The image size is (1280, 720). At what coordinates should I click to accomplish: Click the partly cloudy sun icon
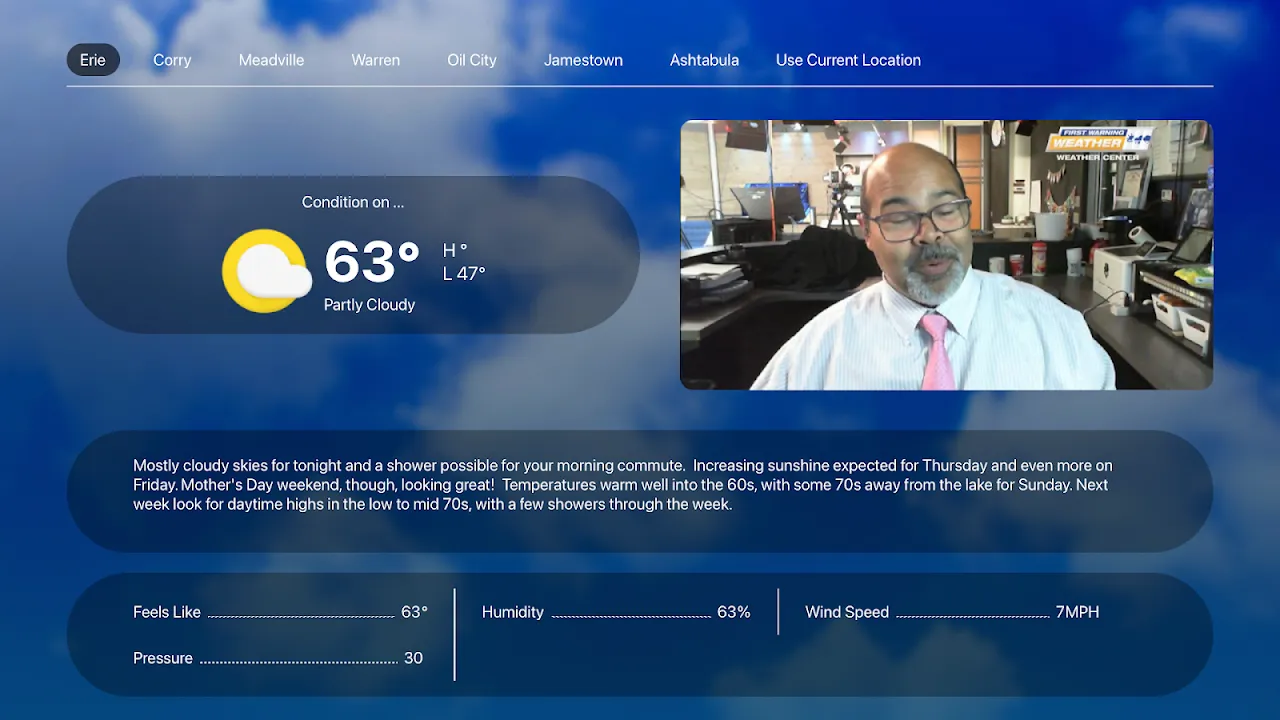[x=266, y=271]
